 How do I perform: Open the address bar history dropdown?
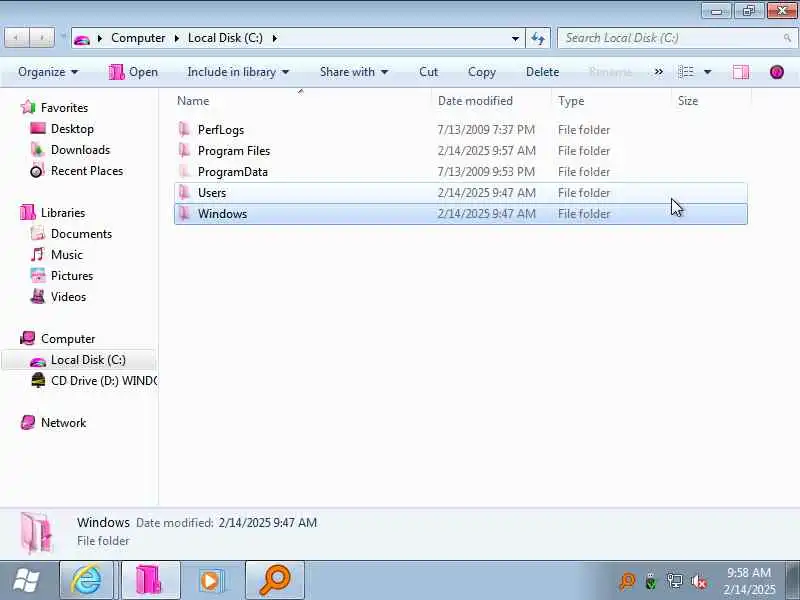click(515, 38)
